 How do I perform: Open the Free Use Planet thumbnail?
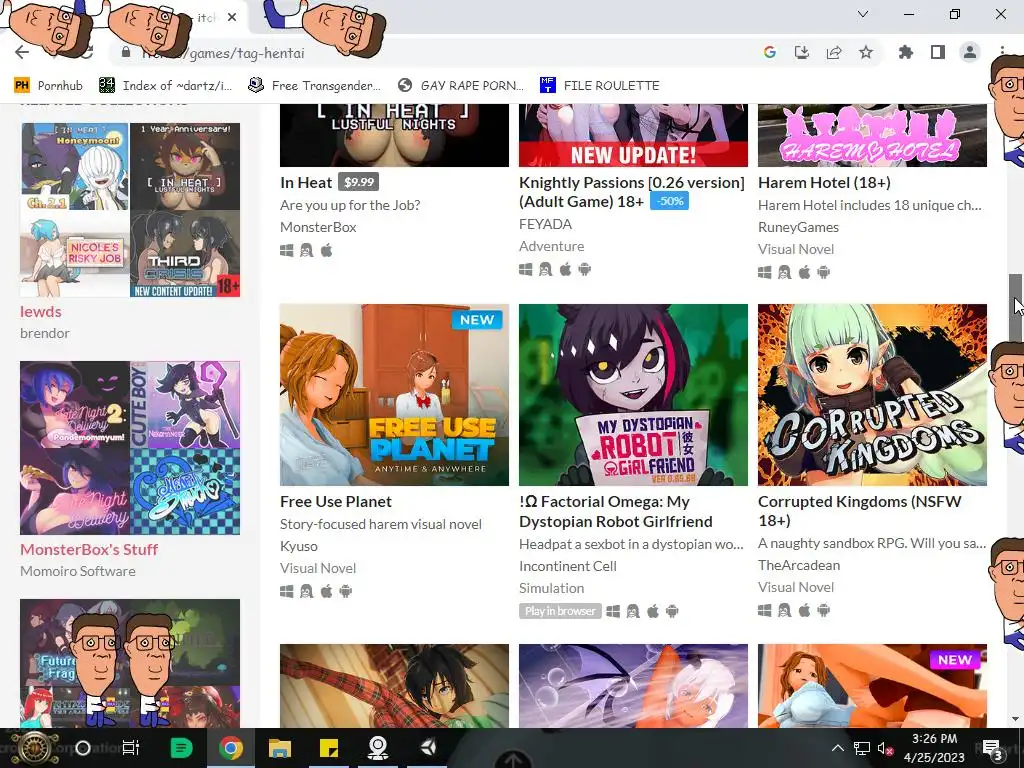click(x=394, y=394)
